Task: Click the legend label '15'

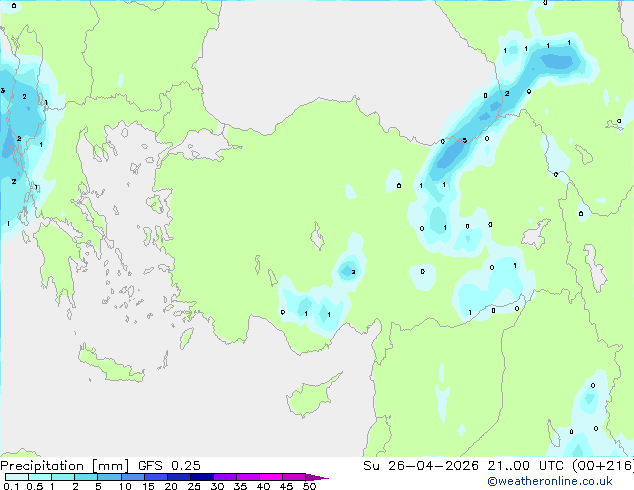Action: (148, 486)
